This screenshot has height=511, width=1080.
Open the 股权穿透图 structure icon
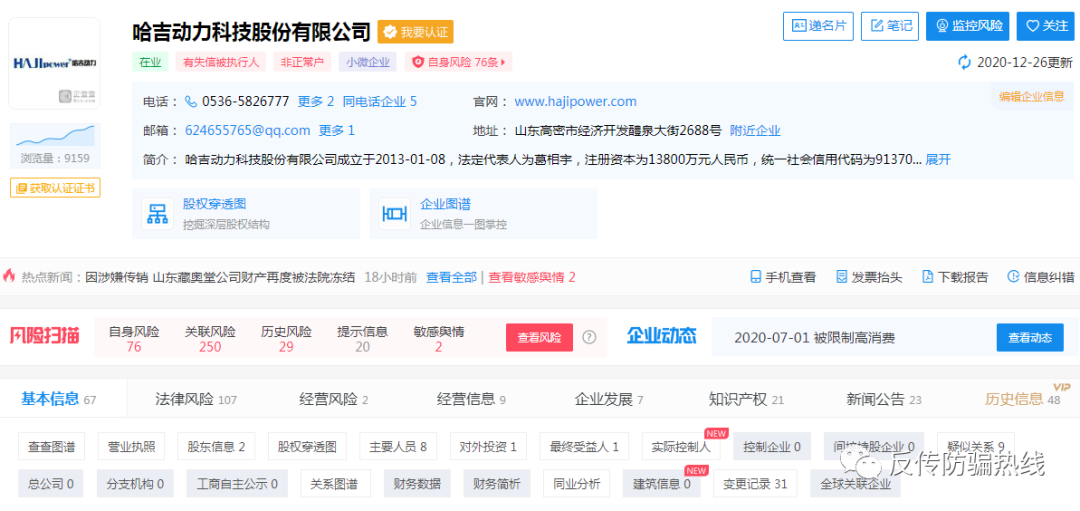coord(158,214)
